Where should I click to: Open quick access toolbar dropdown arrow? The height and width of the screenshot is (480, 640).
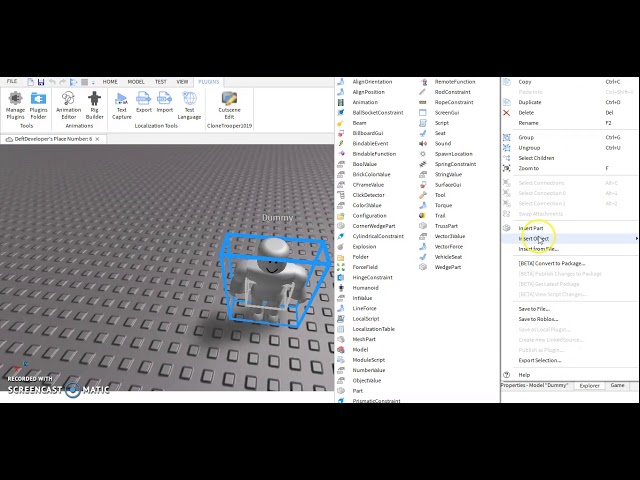(93, 82)
